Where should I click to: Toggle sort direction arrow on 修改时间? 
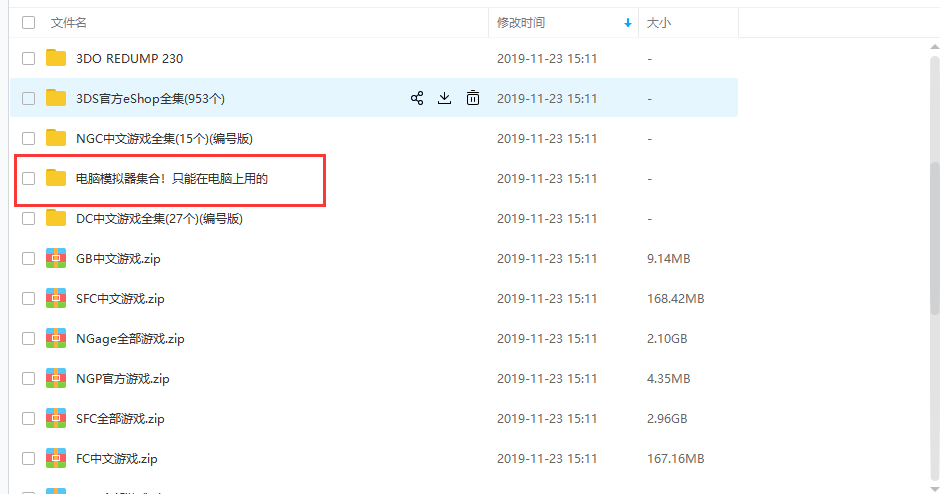click(628, 23)
